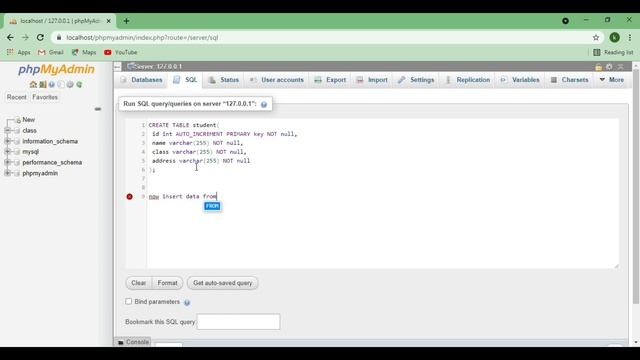
Task: Expand the mysql database node
Action: tap(7, 151)
